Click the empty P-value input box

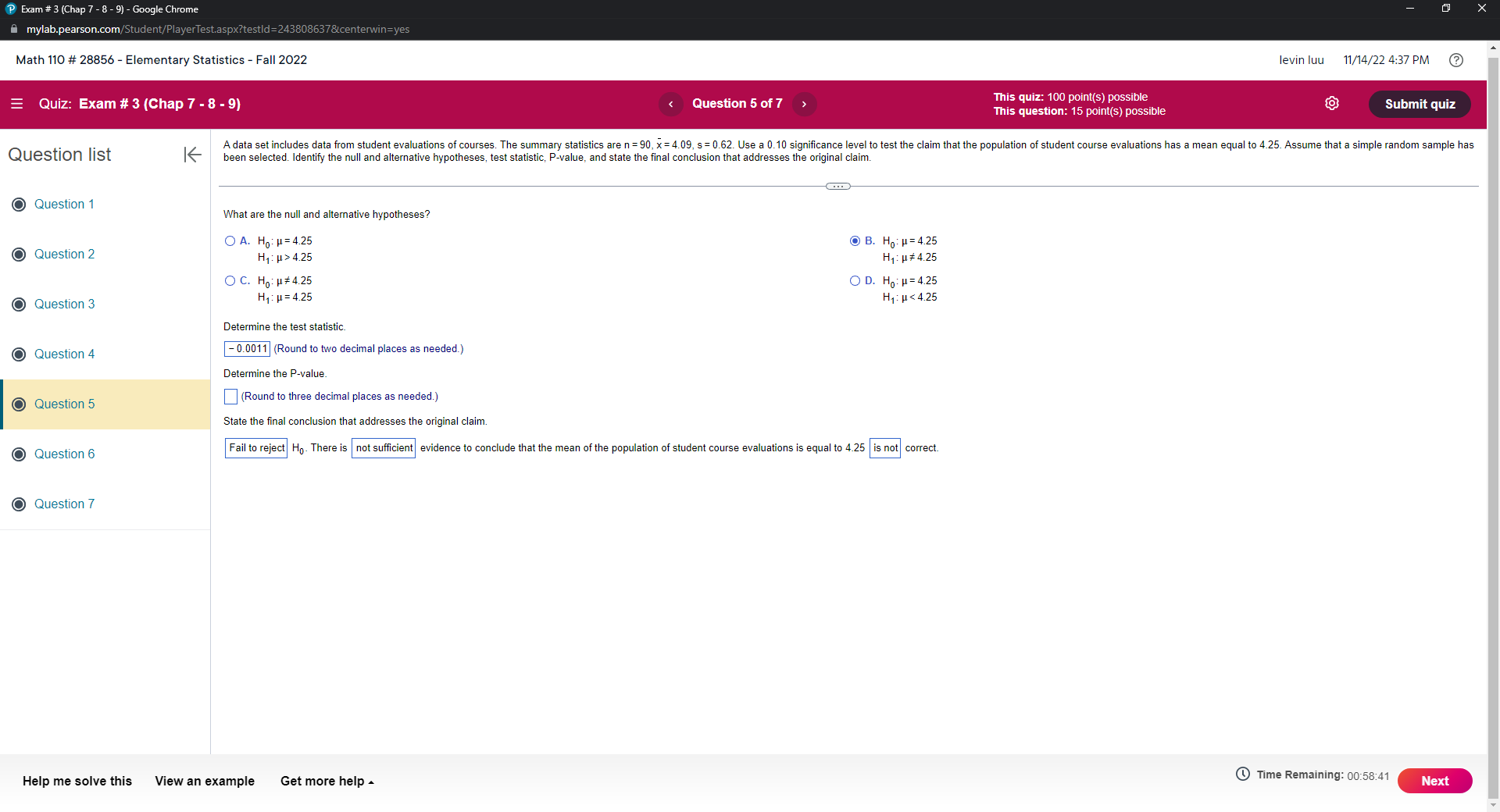tap(230, 397)
